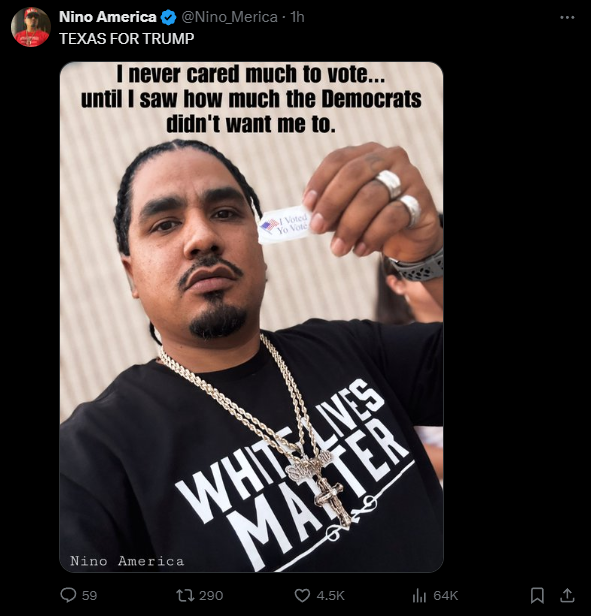The image size is (591, 616).
Task: Click the TEXAS FOR TRUMP post text
Action: (127, 38)
